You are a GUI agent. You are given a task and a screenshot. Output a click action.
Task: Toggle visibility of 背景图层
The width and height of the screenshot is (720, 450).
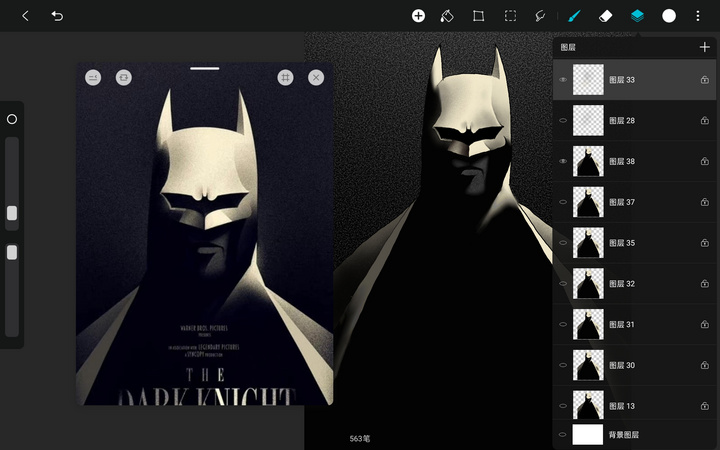[x=562, y=434]
